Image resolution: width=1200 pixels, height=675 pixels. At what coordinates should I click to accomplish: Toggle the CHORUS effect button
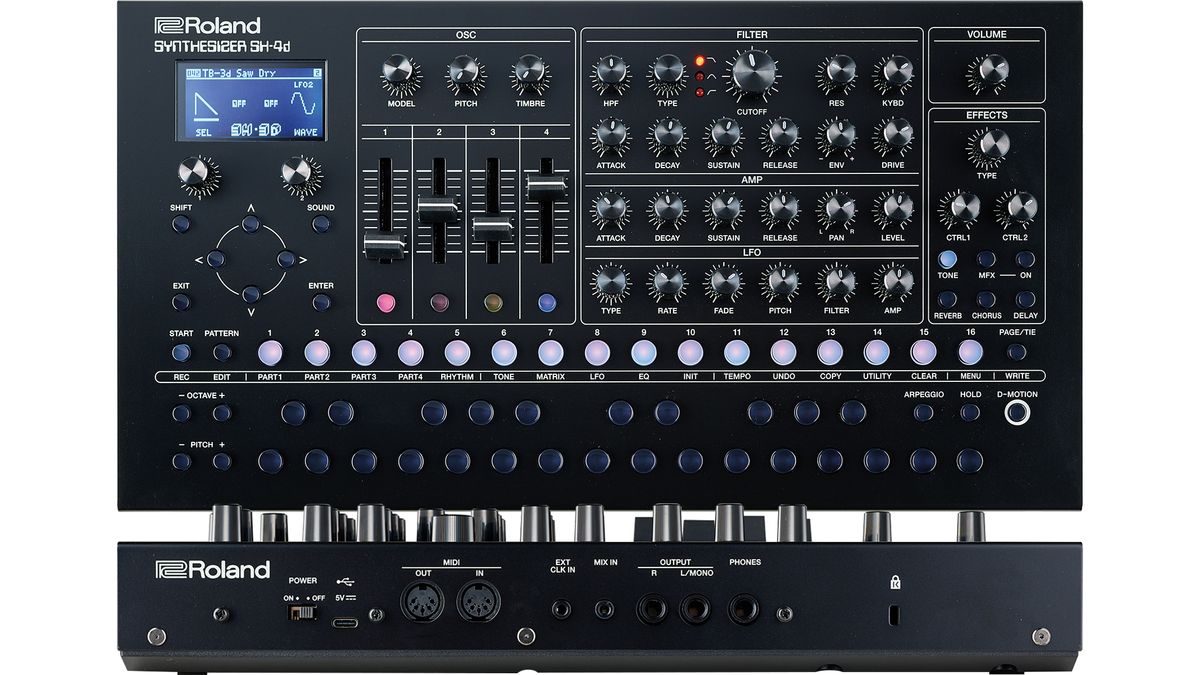pyautogui.click(x=986, y=299)
